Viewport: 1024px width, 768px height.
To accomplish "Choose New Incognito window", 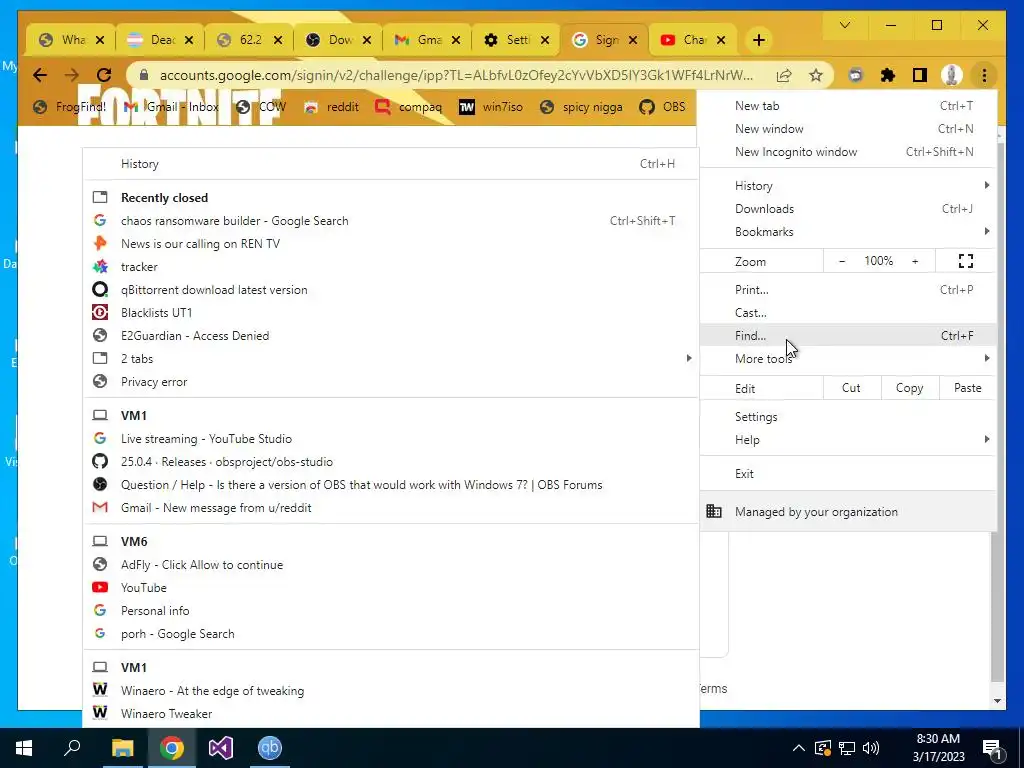I will (848, 152).
